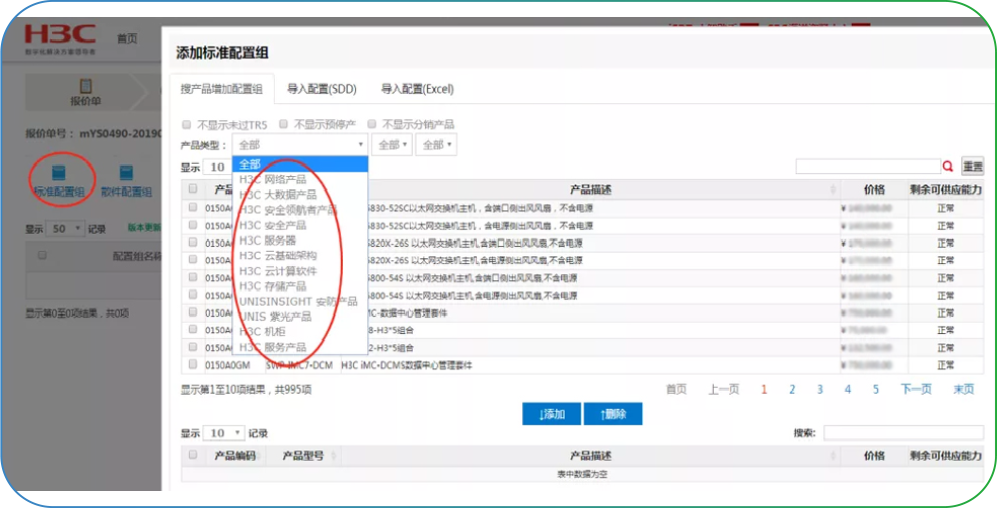Tick the 配置组名称 header checkbox in background
Viewport: 997px width, 508px height.
point(42,255)
